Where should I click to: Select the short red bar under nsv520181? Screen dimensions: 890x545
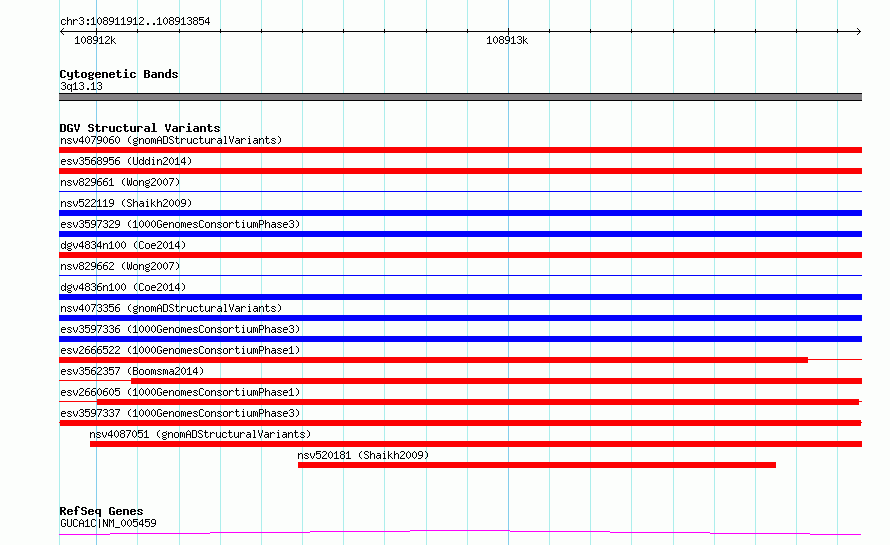coord(537,465)
